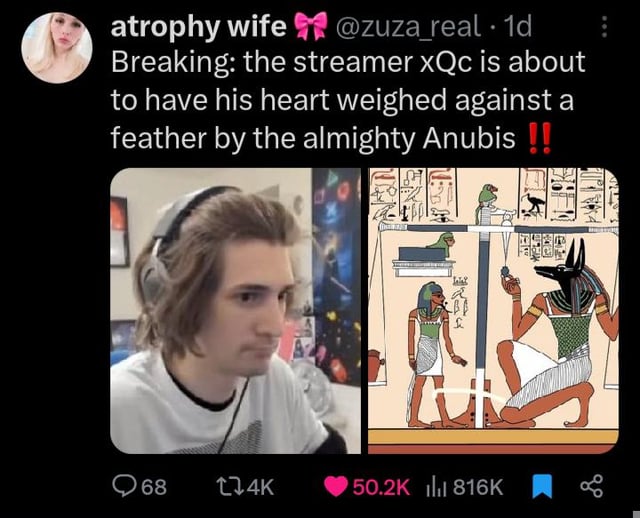Open the three-dot more options menu

tap(604, 27)
